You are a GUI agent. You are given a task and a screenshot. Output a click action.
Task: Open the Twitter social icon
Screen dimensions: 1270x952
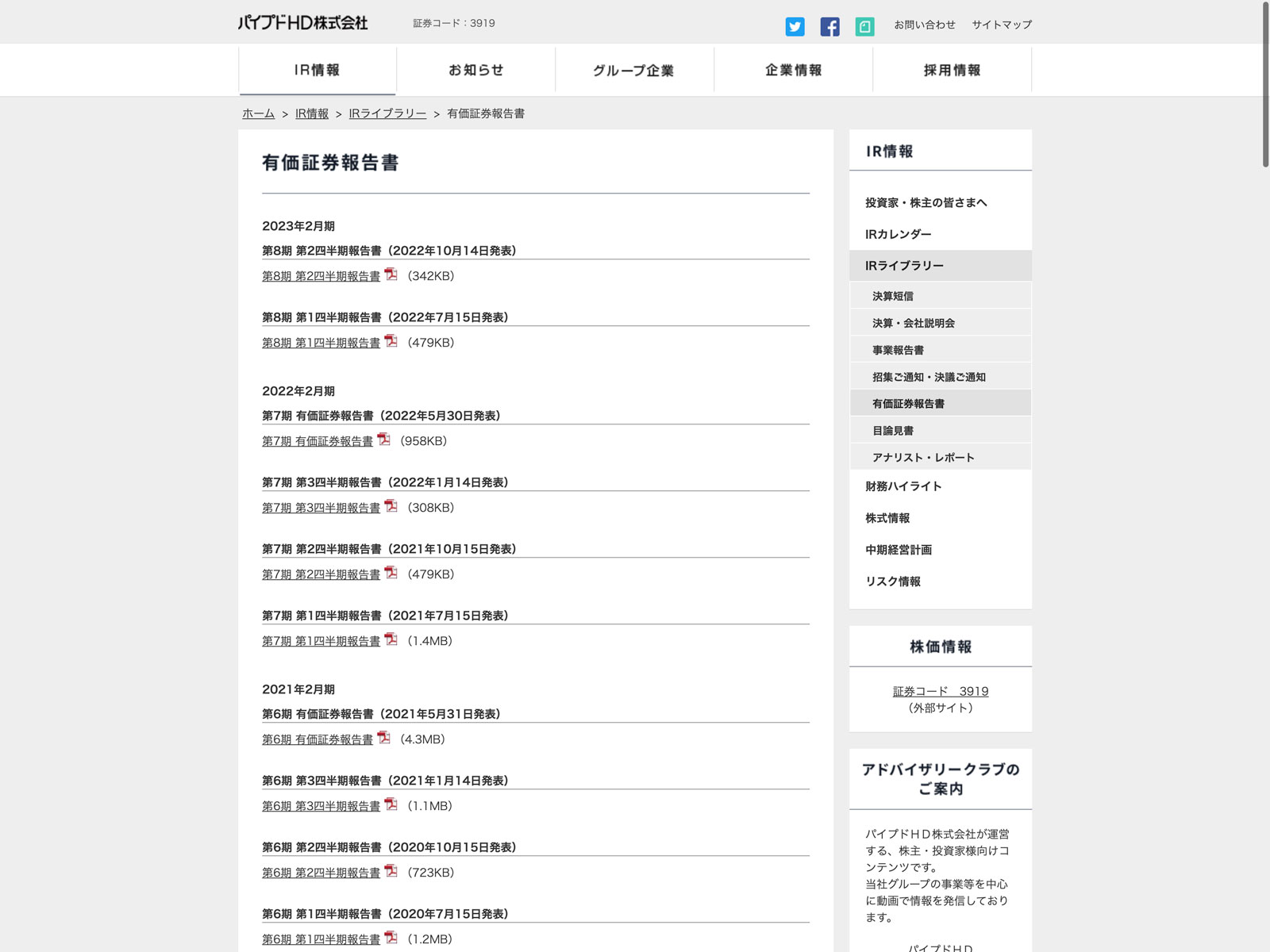tap(795, 26)
